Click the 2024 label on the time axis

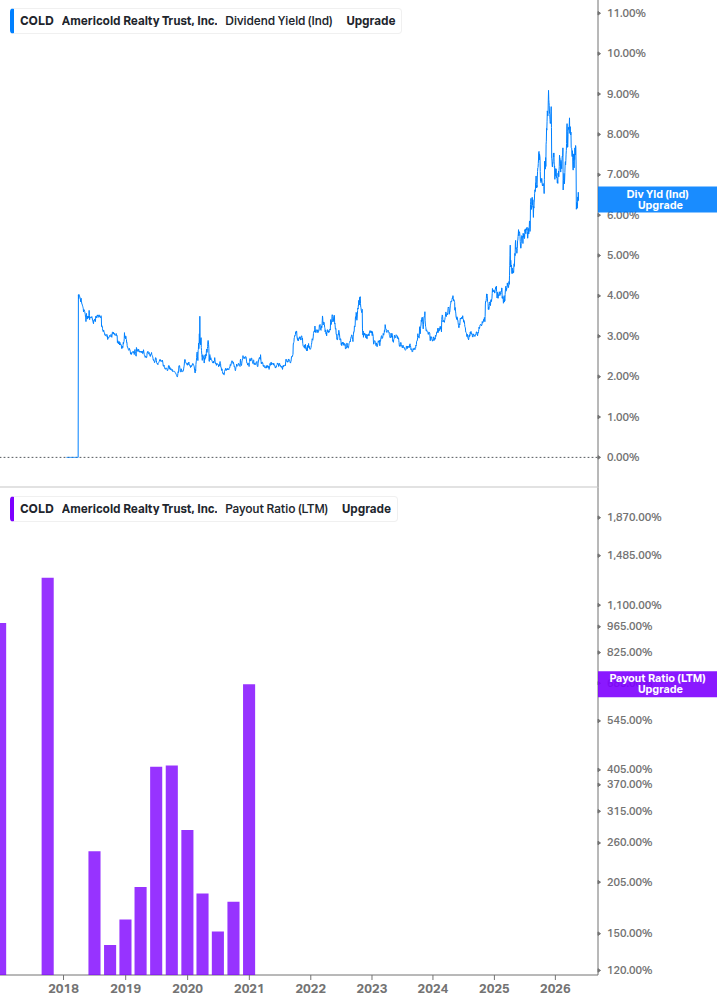pos(433,988)
